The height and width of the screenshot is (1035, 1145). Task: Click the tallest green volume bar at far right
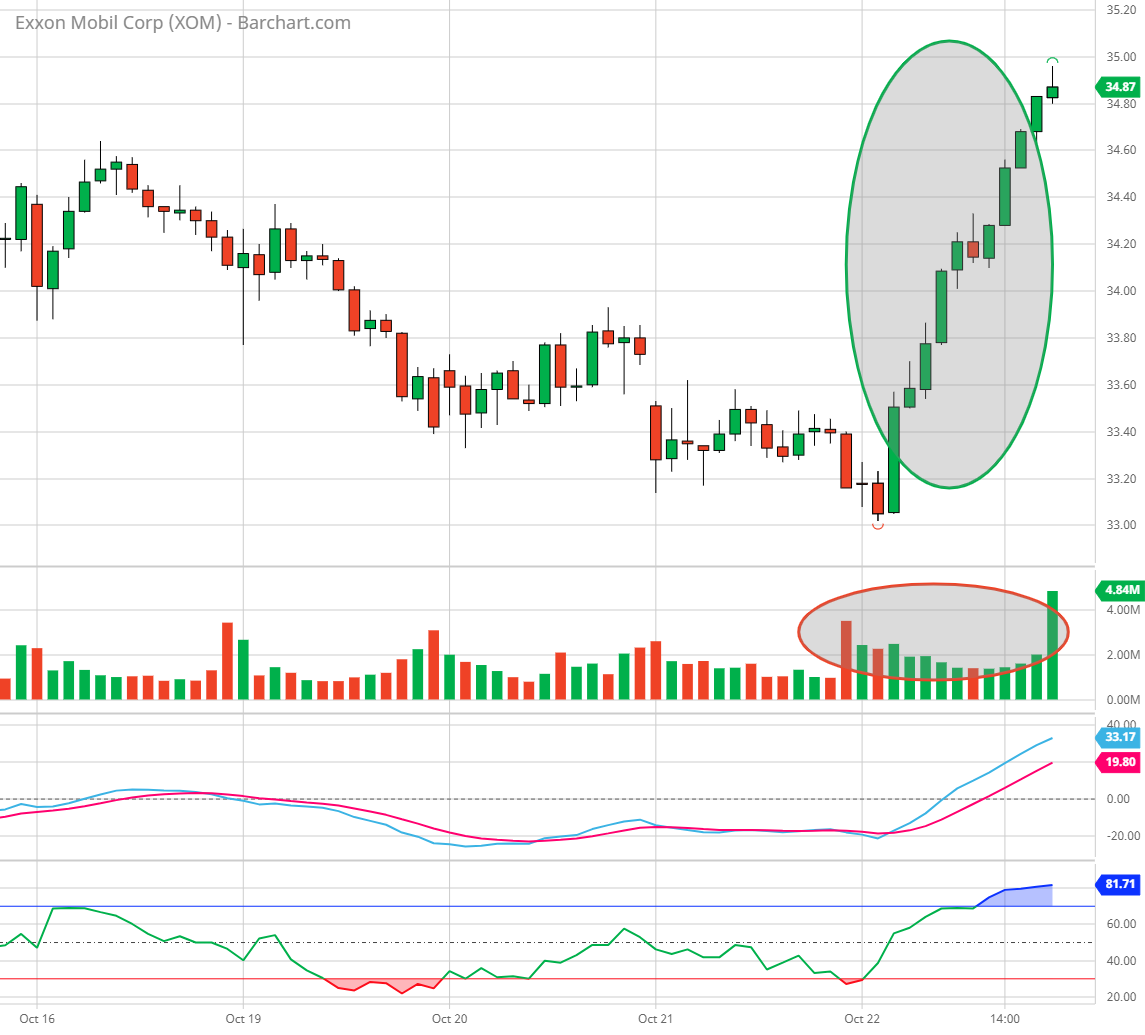[1052, 645]
